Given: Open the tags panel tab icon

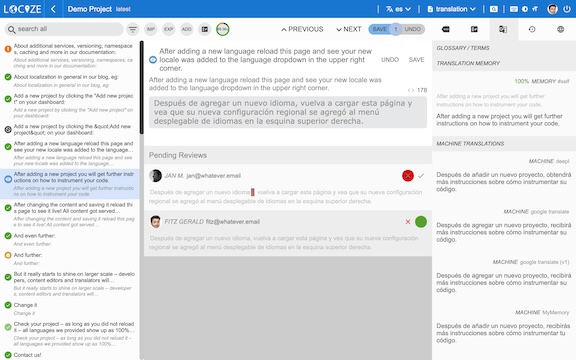Looking at the screenshot, I should tap(446, 29).
